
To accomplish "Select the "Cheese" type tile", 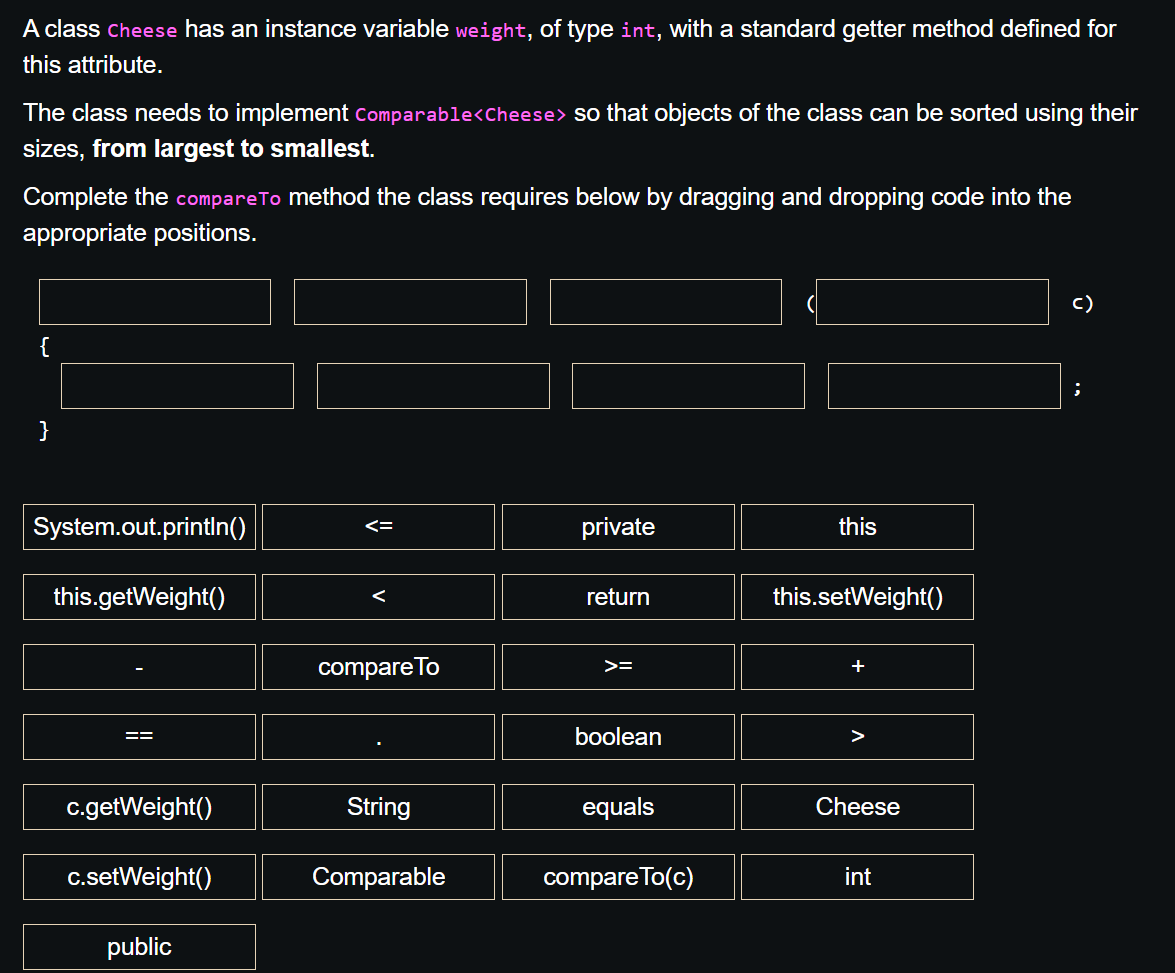I will tap(856, 806).
